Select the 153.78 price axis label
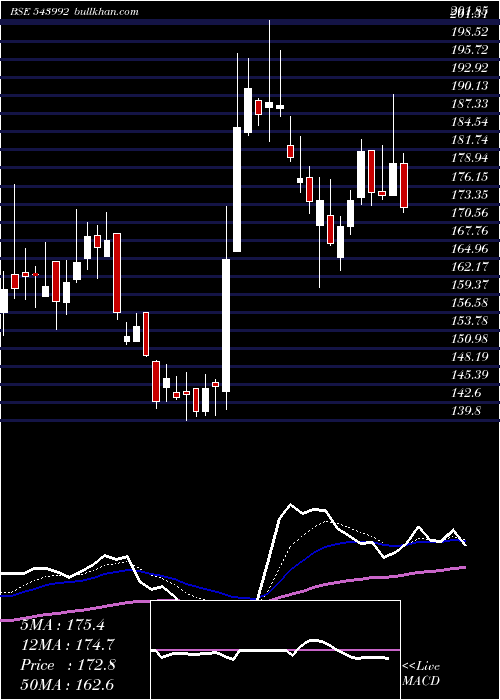The width and height of the screenshot is (500, 700). click(470, 321)
